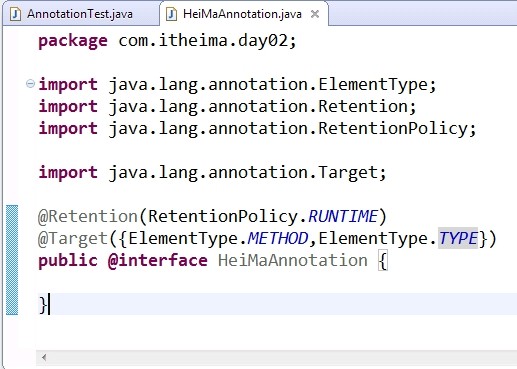517x369 pixels.
Task: Collapse the import statements fold
Action: [x=30, y=83]
